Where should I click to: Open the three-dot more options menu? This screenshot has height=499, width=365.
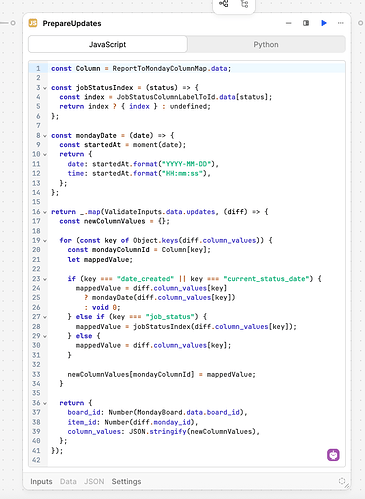(x=340, y=23)
